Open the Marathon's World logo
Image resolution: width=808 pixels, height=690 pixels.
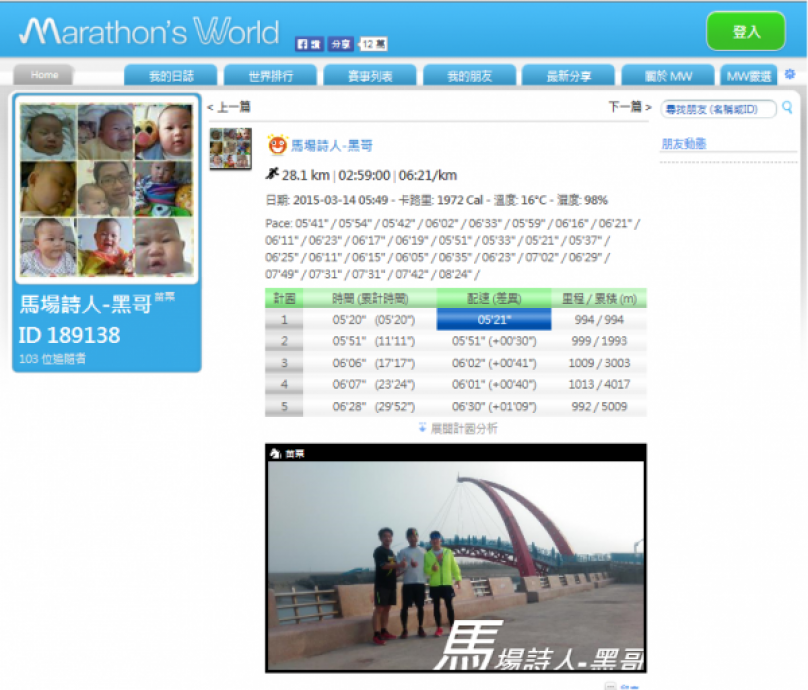pyautogui.click(x=149, y=31)
